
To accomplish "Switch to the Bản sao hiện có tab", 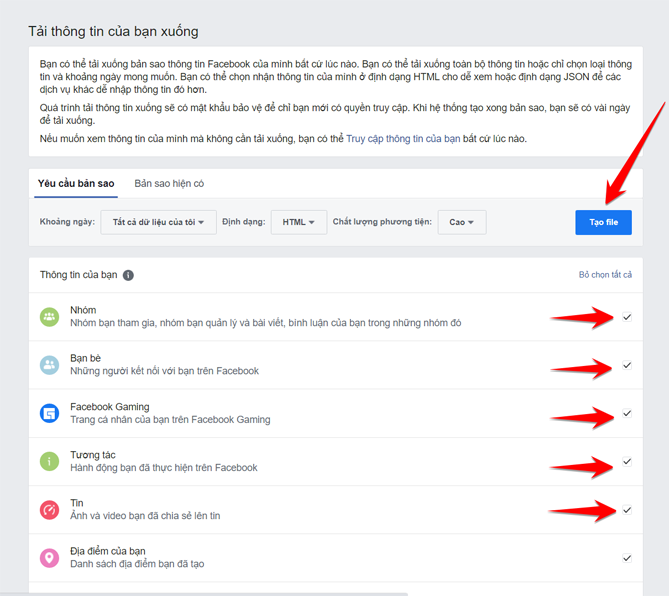I will (169, 183).
